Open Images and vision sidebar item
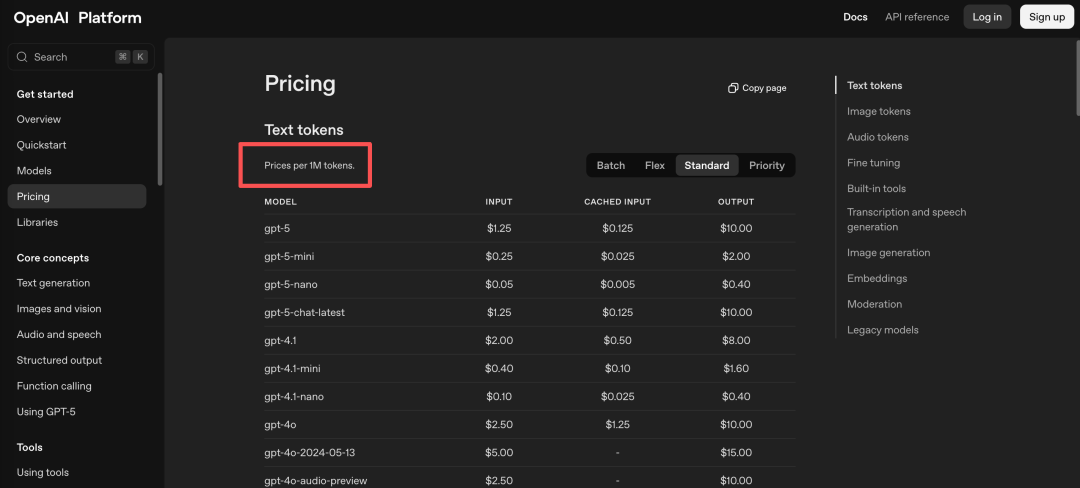Image resolution: width=1080 pixels, height=488 pixels. click(x=59, y=308)
